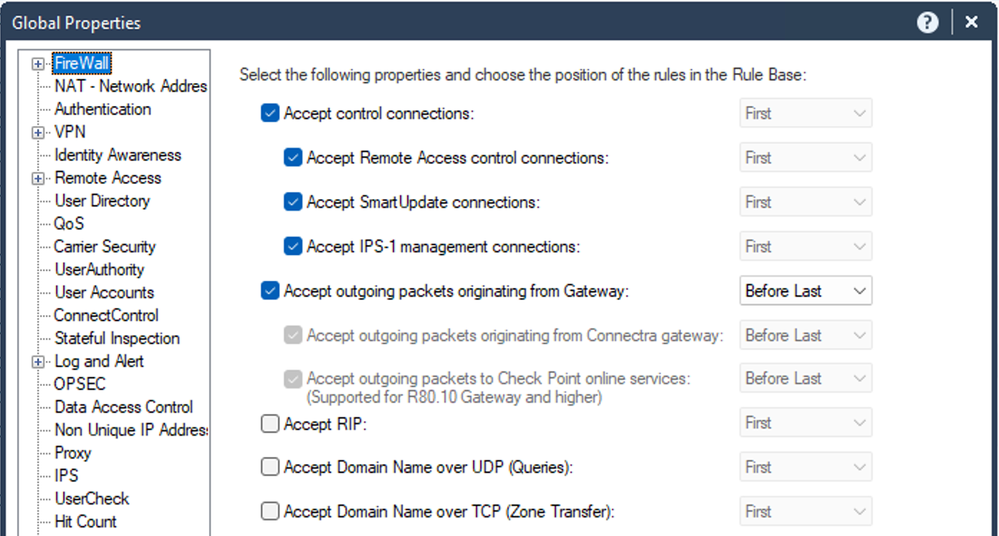Open the Accept RIP position dropdown

pos(805,423)
